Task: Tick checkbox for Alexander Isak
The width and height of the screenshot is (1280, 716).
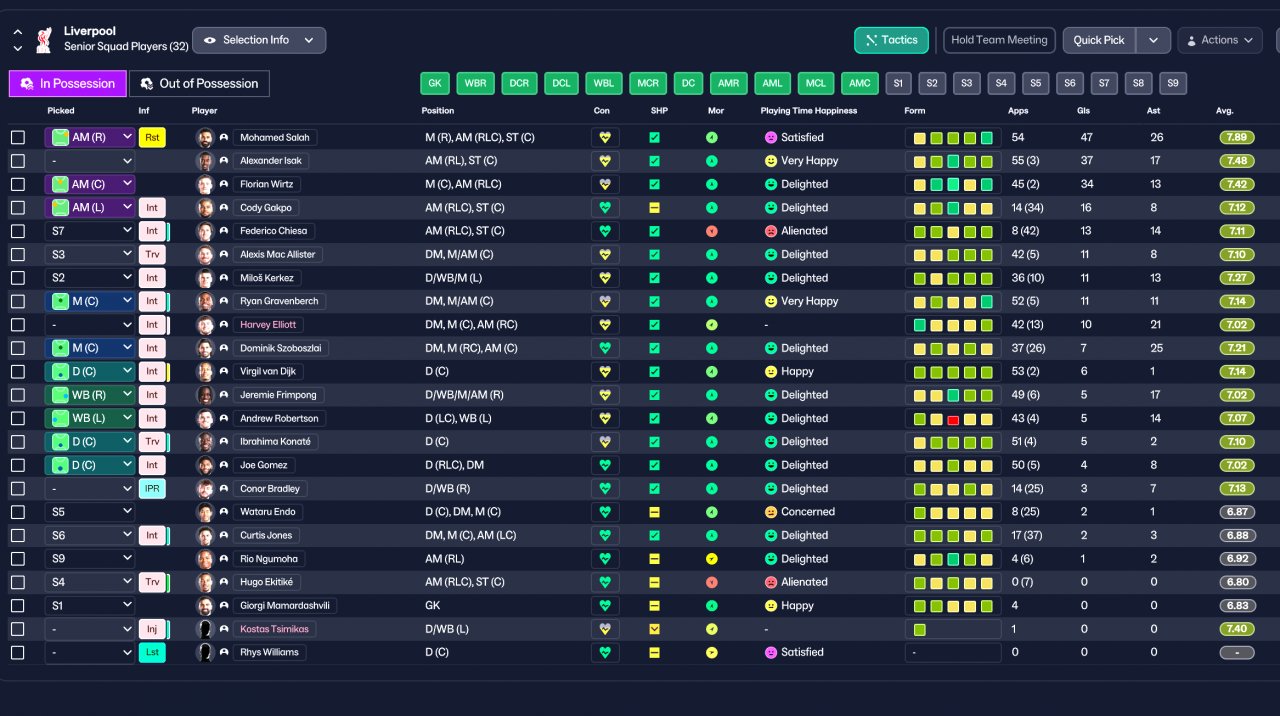Action: tap(18, 161)
